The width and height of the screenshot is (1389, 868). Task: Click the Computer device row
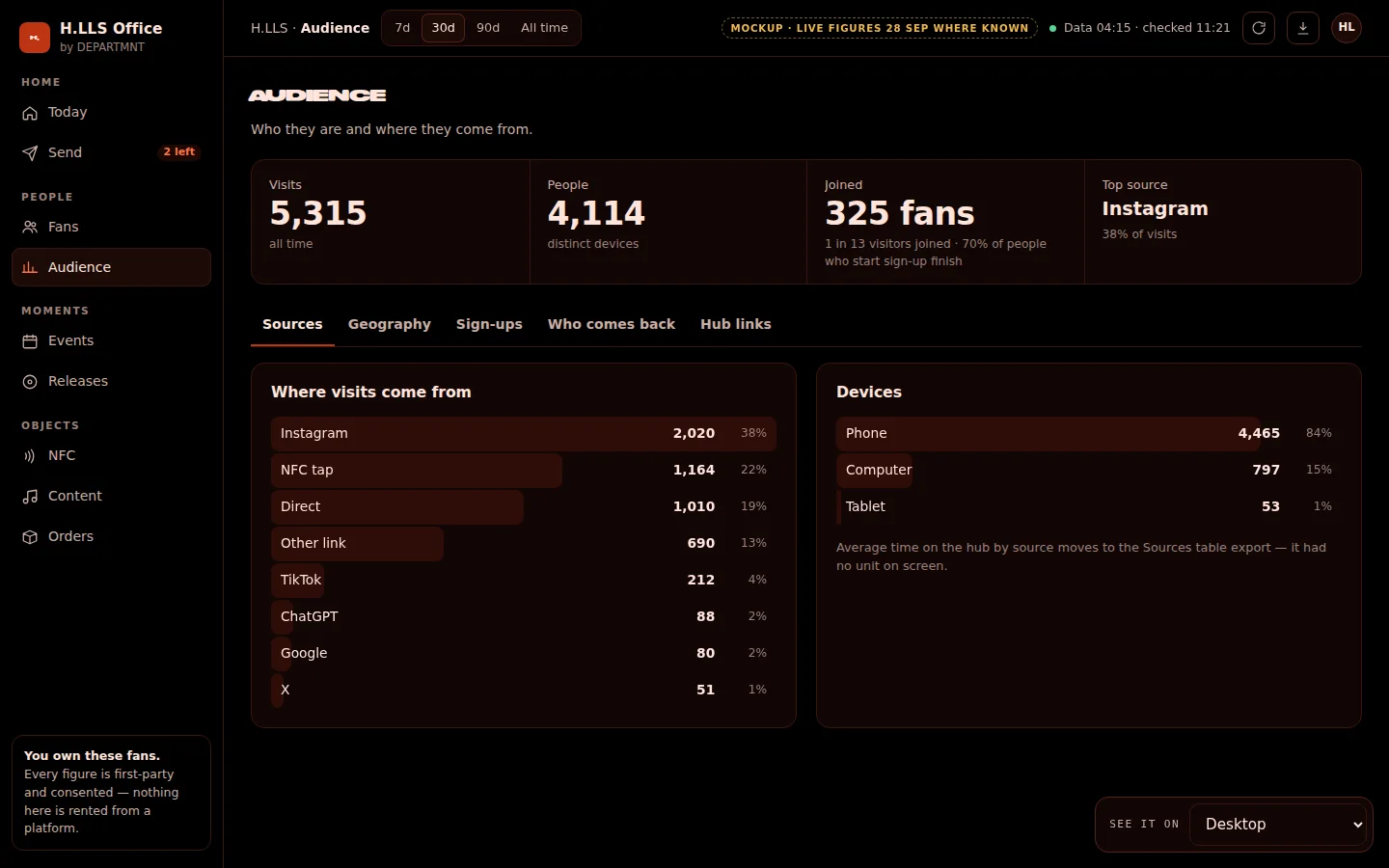pos(1089,471)
